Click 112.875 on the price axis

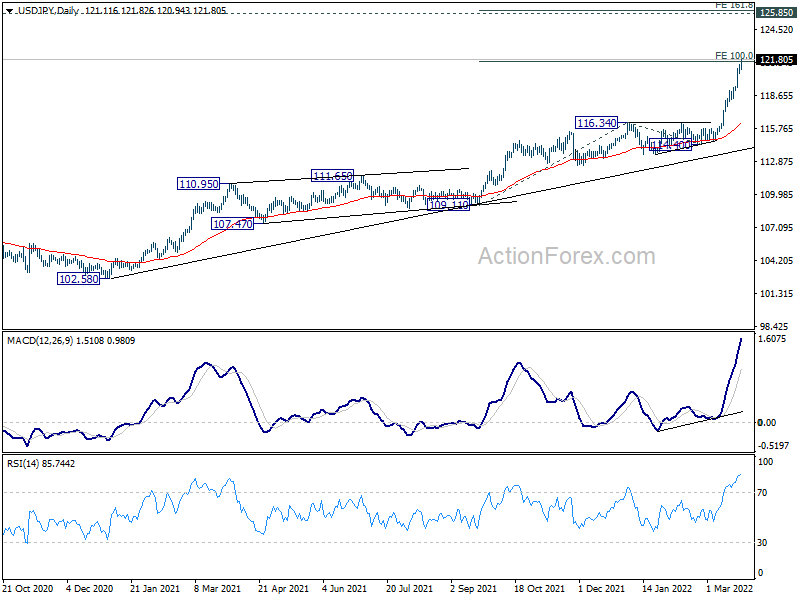(x=777, y=162)
